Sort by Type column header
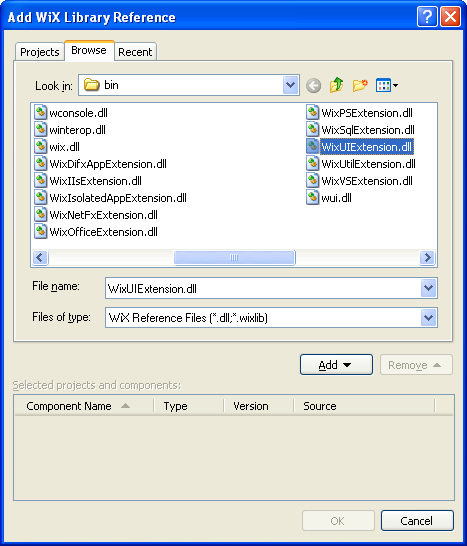This screenshot has width=467, height=546. pyautogui.click(x=189, y=406)
